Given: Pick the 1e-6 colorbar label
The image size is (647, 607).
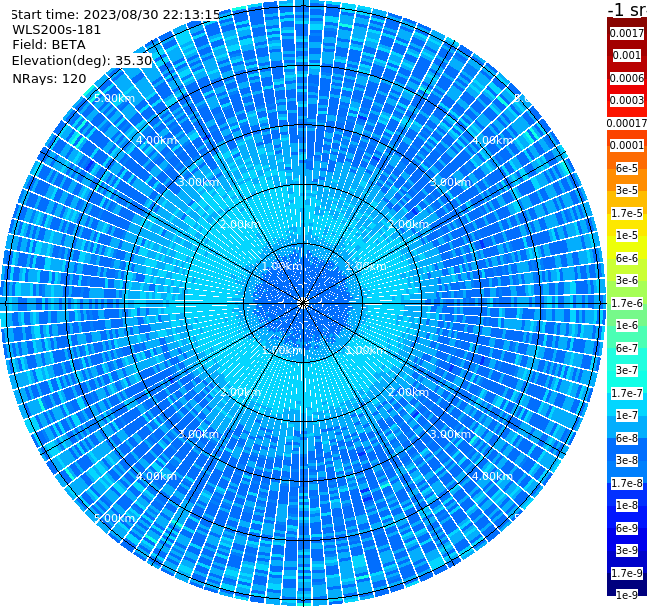Looking at the screenshot, I should (x=627, y=325).
